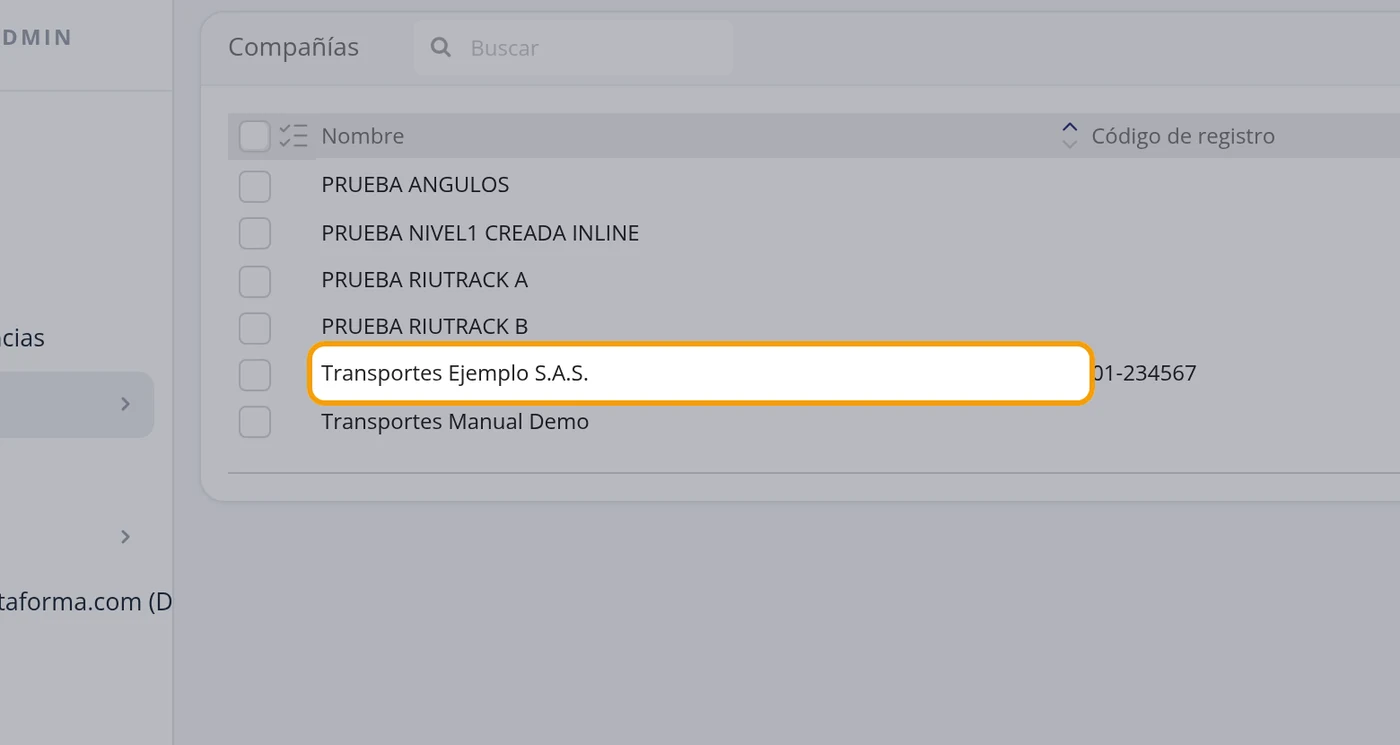Viewport: 1400px width, 745px height.
Task: Check the PRUEBA ANGULOS row checkbox
Action: [255, 186]
